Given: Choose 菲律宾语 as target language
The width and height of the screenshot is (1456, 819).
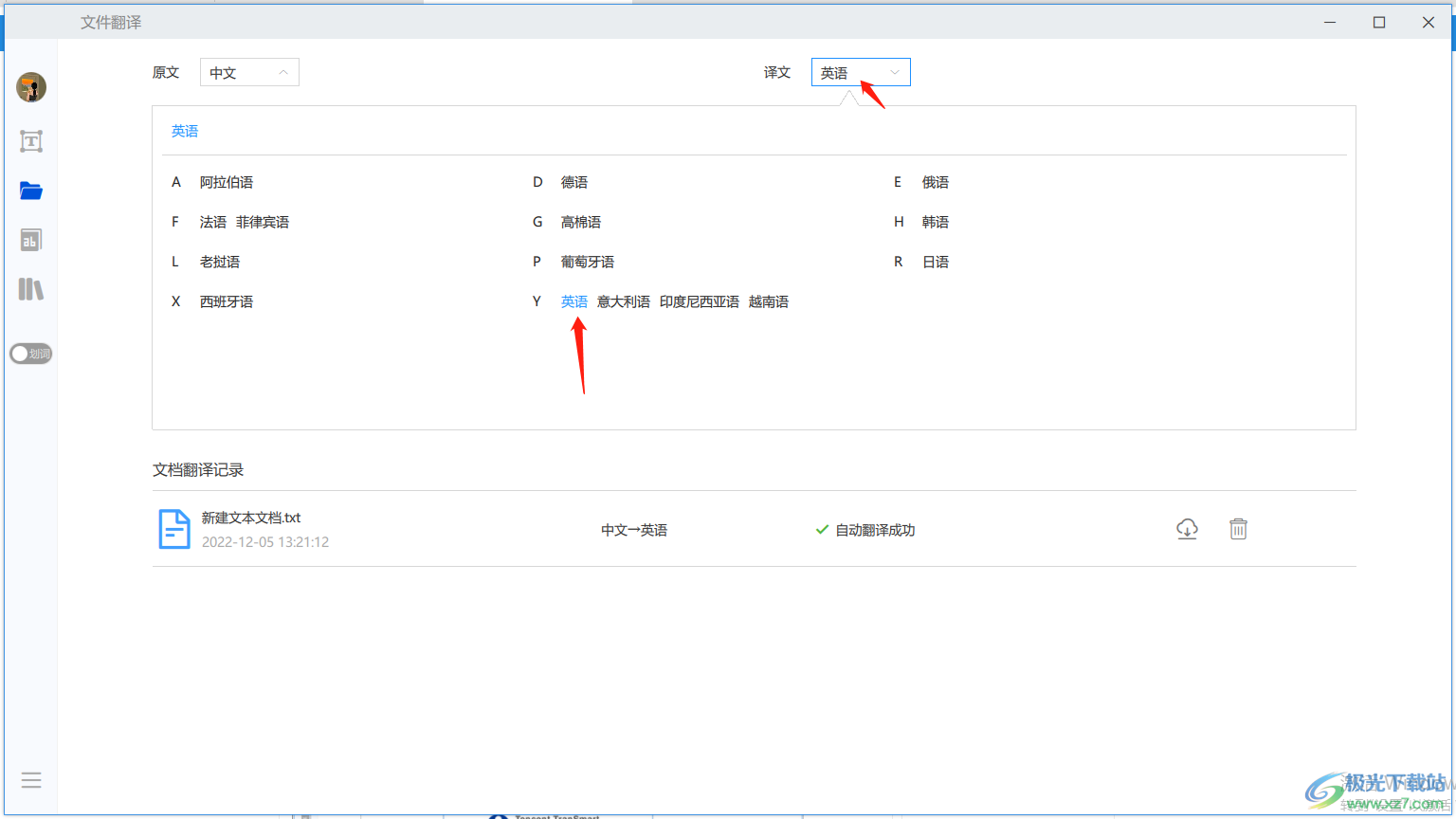Looking at the screenshot, I should click(x=263, y=222).
